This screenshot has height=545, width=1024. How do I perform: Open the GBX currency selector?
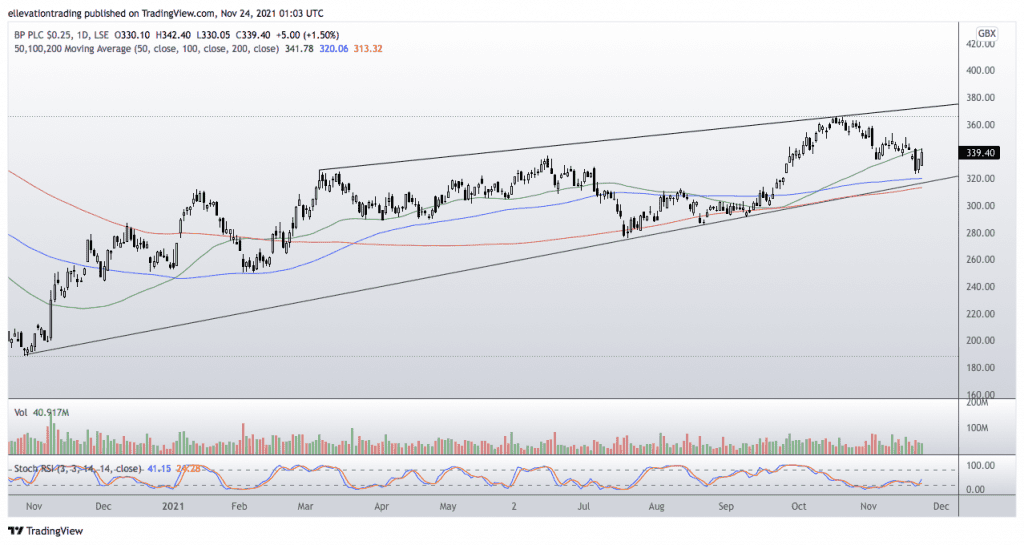tap(986, 33)
